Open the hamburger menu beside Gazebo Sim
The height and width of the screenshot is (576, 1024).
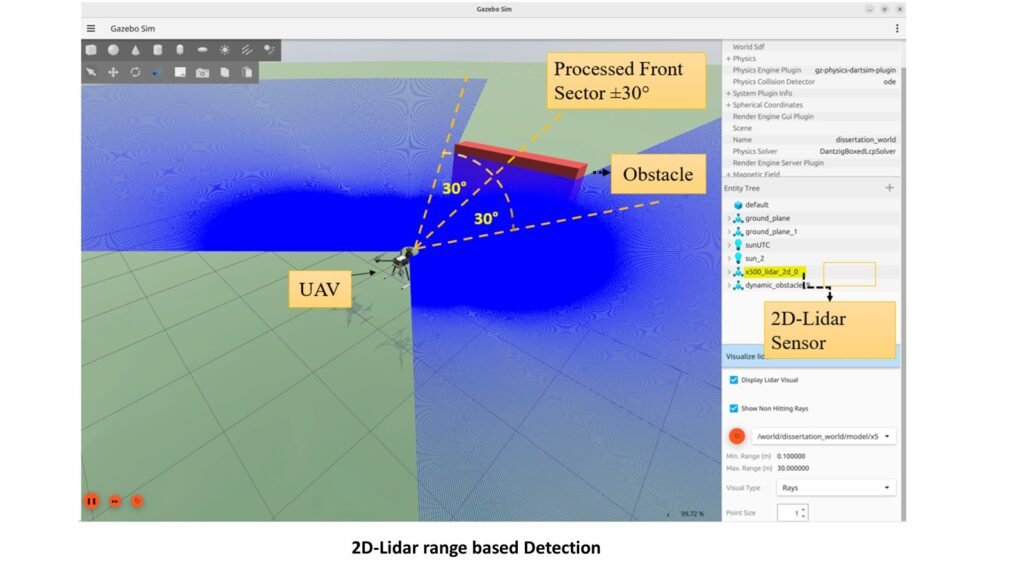(91, 29)
